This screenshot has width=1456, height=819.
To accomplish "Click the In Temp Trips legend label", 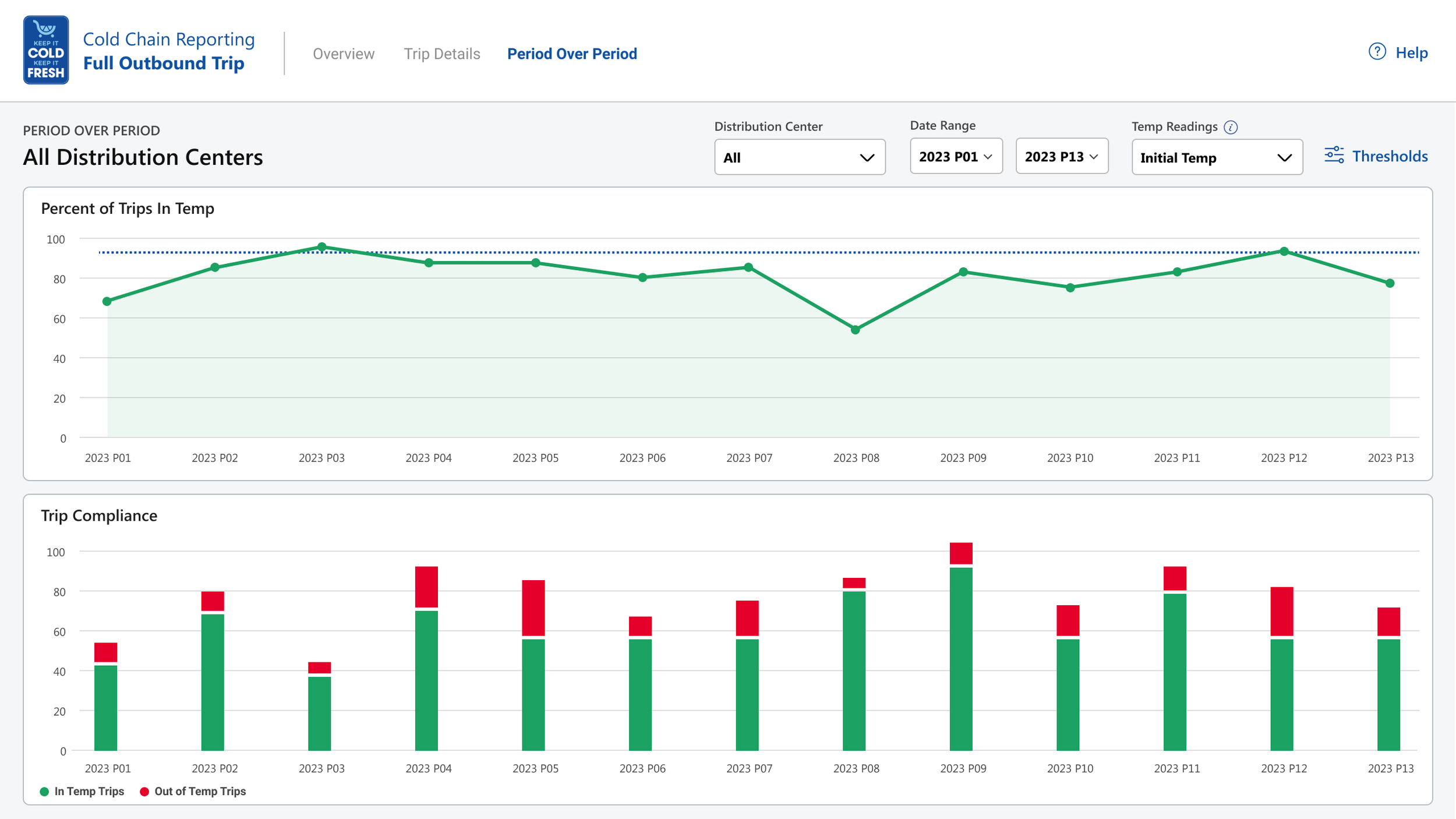I will (89, 792).
